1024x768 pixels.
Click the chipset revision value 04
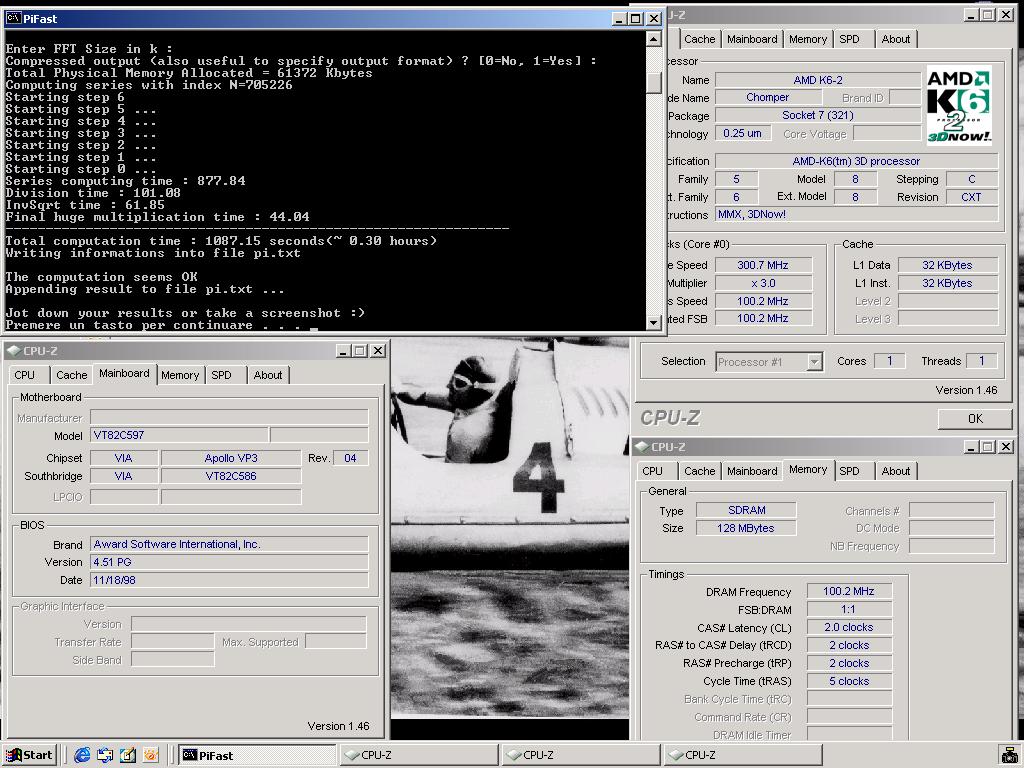click(350, 458)
